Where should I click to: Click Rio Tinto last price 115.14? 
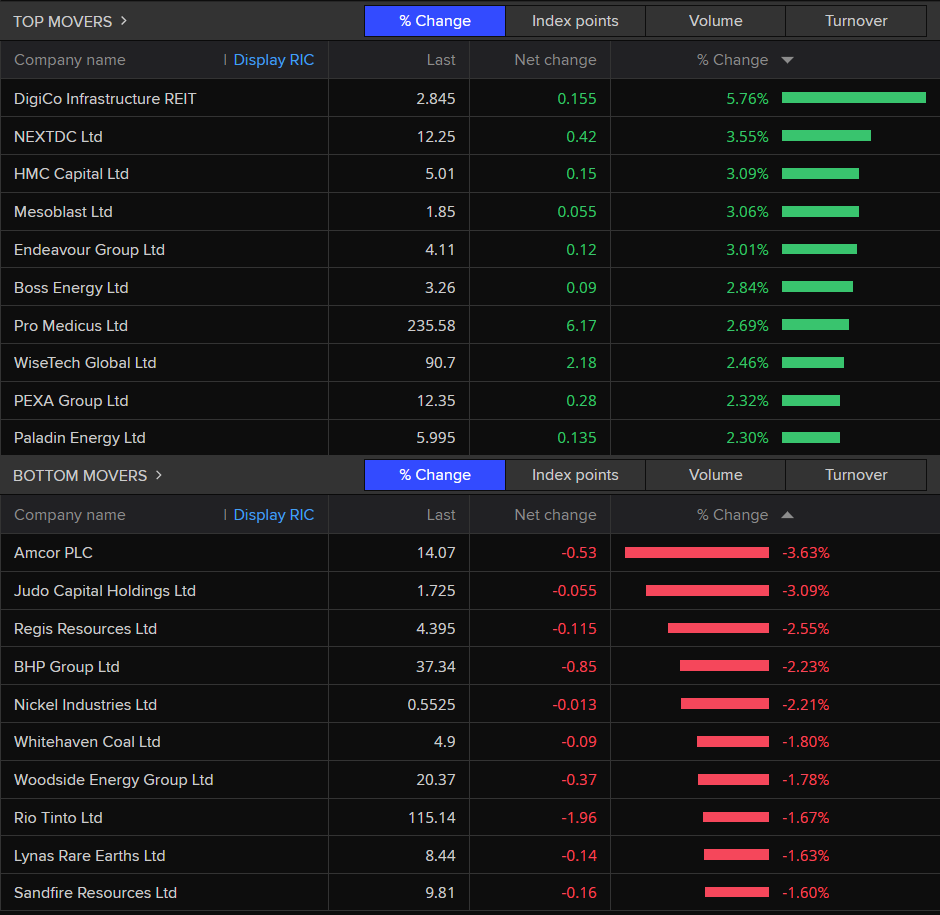[432, 818]
